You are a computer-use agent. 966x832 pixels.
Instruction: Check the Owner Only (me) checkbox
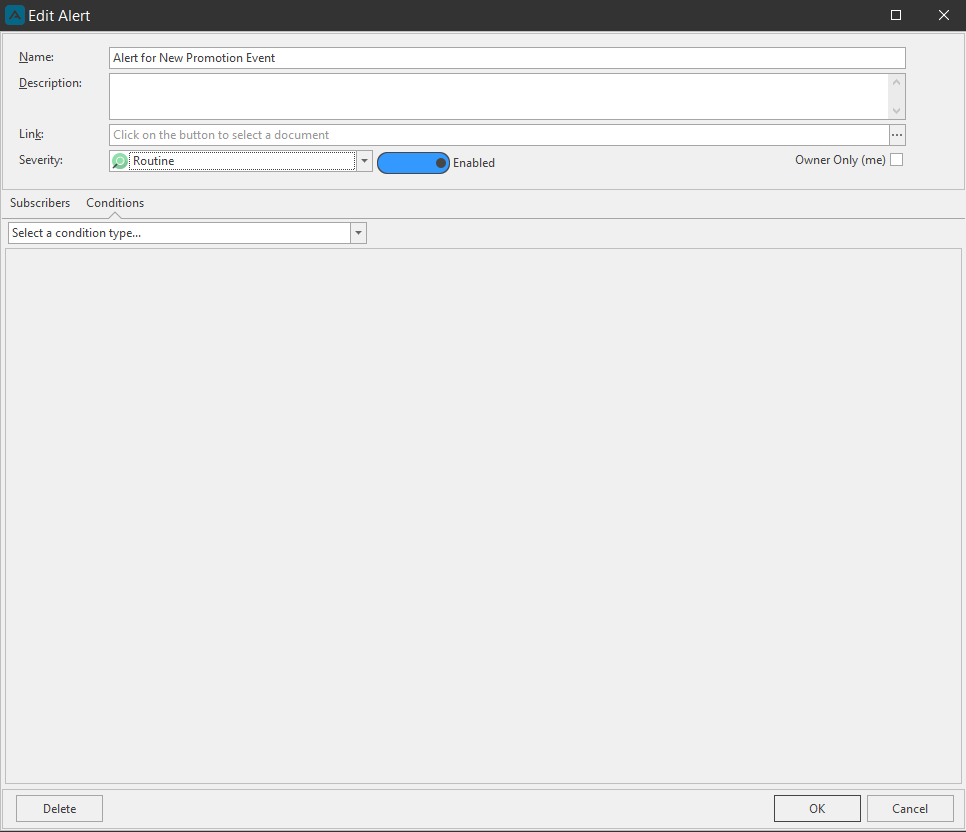tap(897, 160)
